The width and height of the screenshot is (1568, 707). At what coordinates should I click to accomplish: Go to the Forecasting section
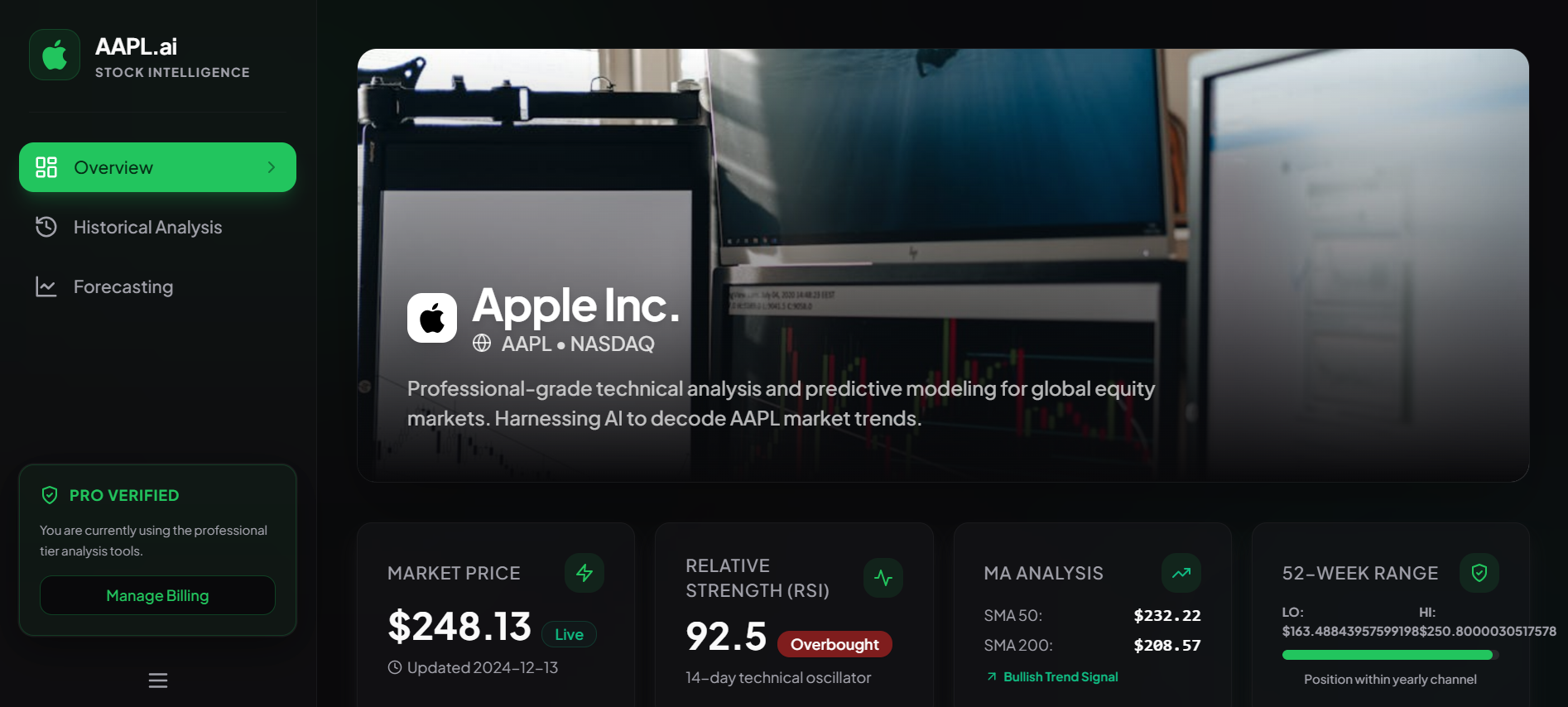tap(157, 286)
